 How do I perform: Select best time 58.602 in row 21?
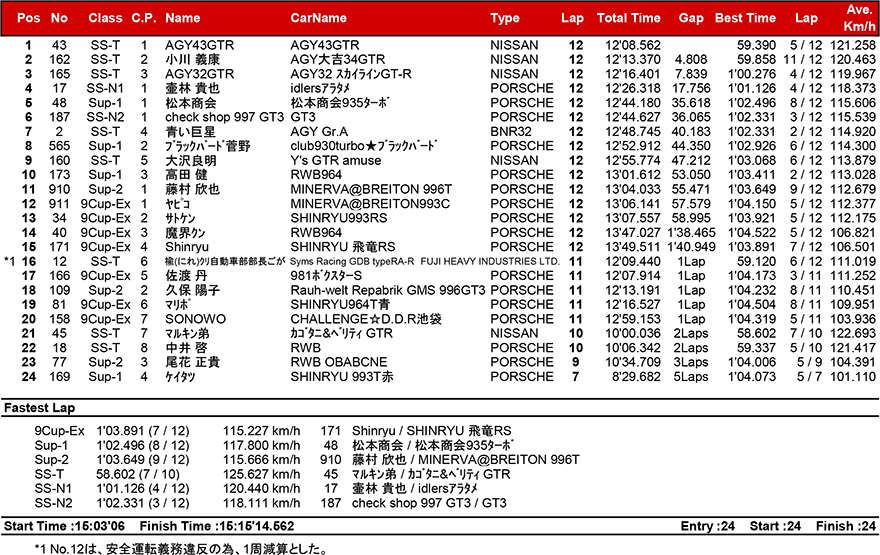(x=757, y=334)
